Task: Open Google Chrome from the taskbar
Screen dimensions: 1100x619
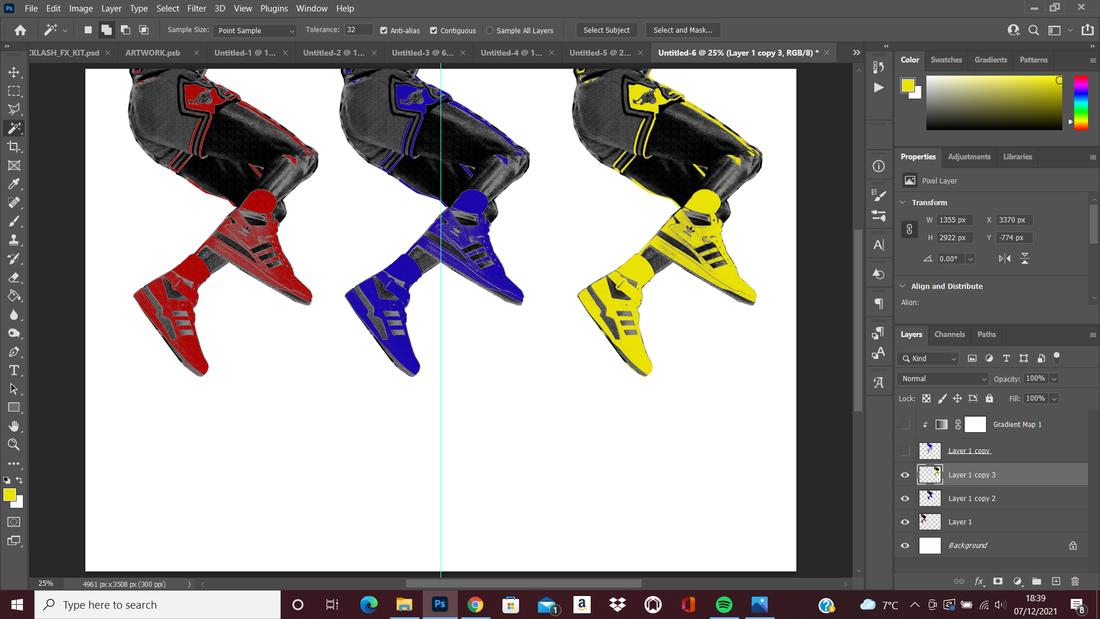Action: (x=476, y=604)
